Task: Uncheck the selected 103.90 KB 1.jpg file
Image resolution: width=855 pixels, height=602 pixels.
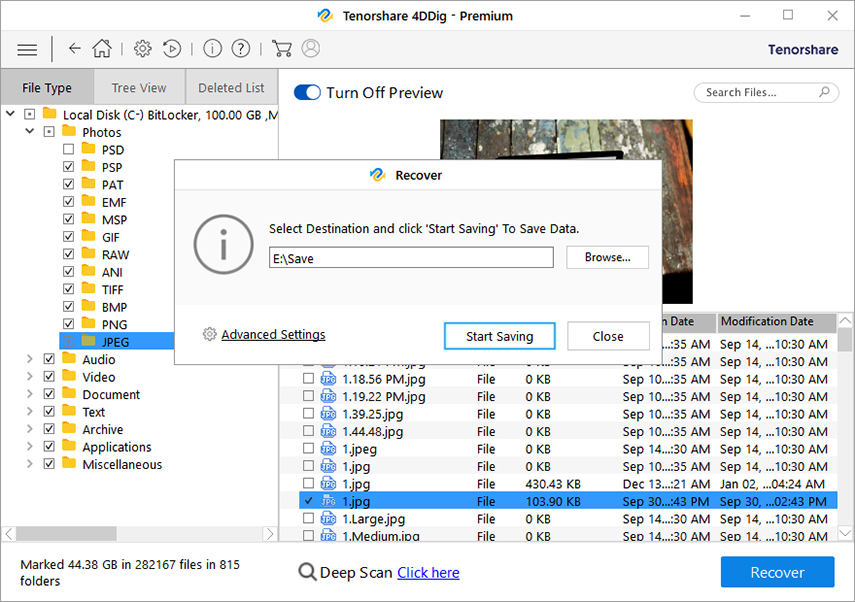Action: (309, 501)
